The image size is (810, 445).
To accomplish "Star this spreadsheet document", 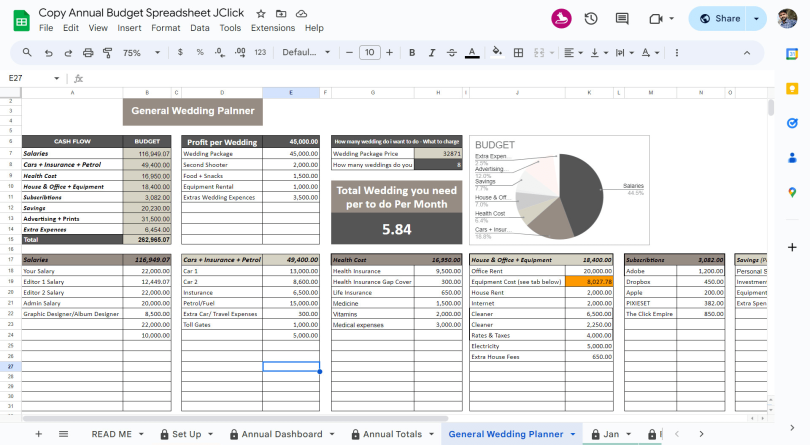I will click(x=261, y=14).
